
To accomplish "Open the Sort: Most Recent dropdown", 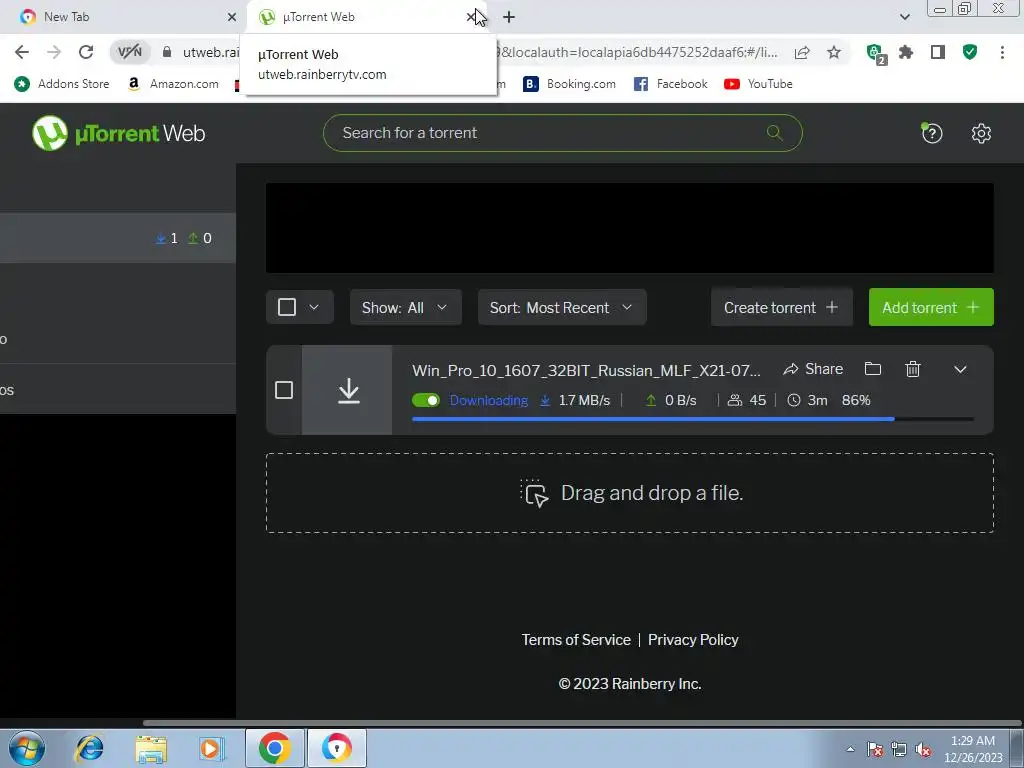I will [562, 307].
